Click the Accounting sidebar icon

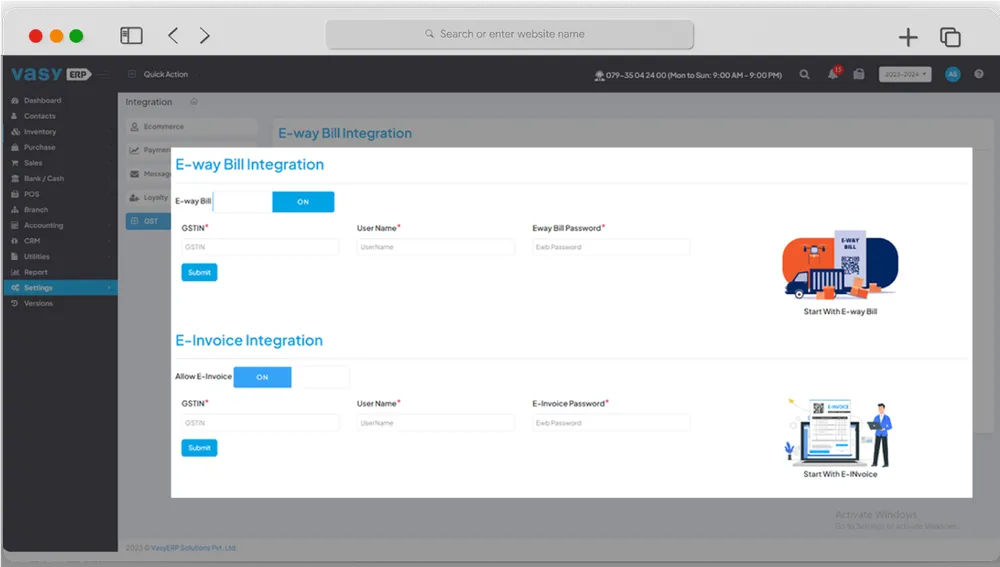[x=15, y=226]
